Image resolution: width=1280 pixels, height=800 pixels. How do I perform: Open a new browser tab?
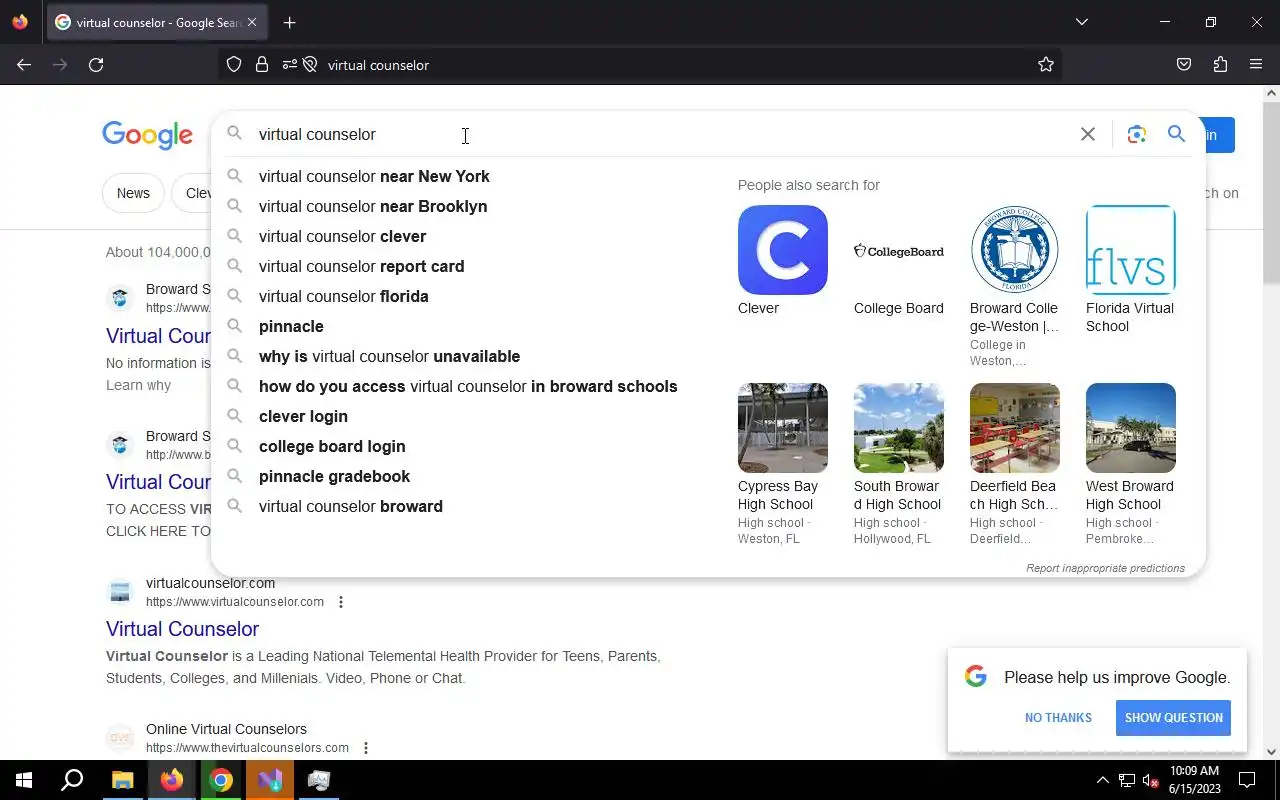coord(289,22)
